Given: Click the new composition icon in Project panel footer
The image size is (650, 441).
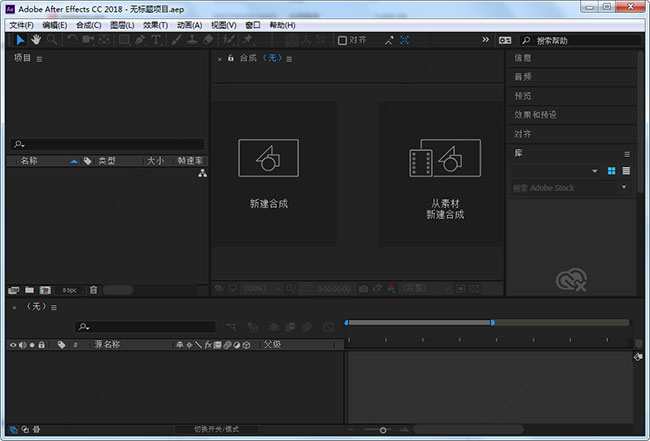Looking at the screenshot, I should click(46, 289).
